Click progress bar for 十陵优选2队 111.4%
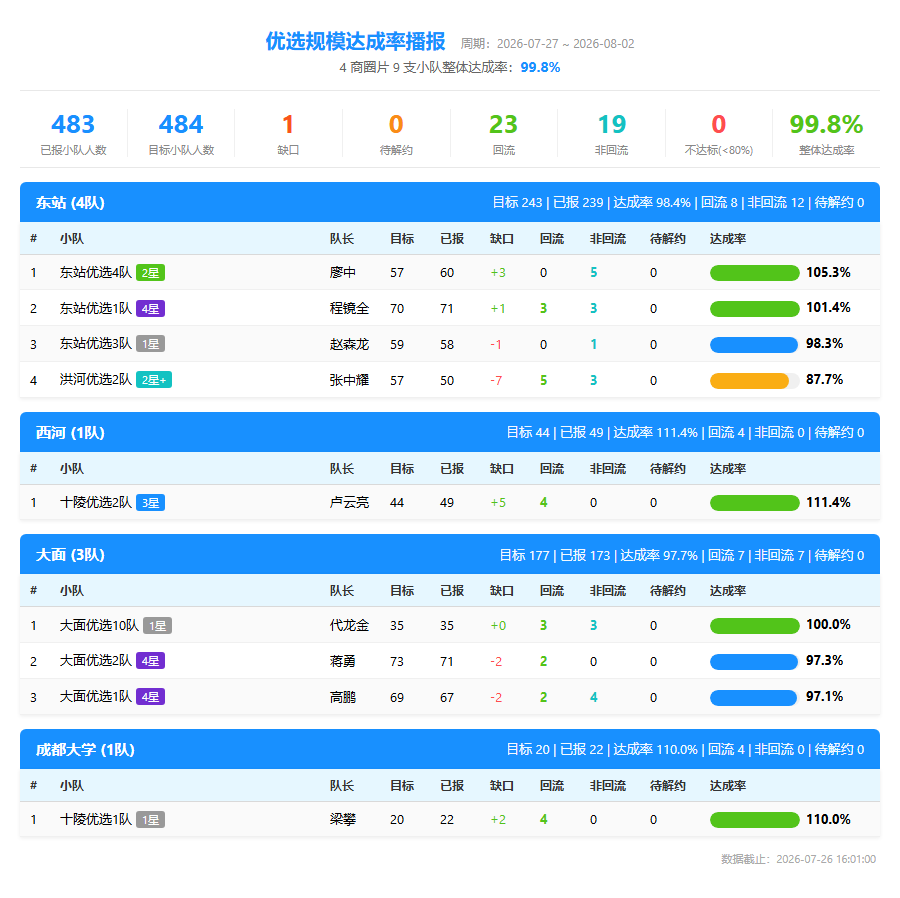Viewport: 900px width, 898px height. [x=754, y=503]
